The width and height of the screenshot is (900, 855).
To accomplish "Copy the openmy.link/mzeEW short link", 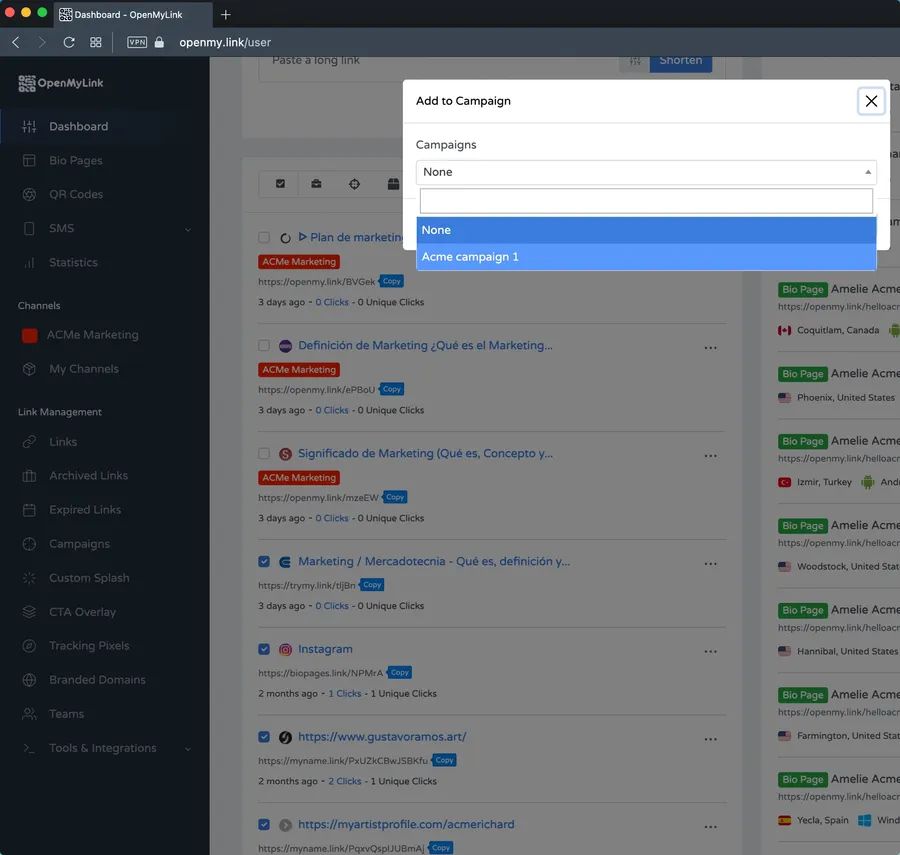I will 395,497.
